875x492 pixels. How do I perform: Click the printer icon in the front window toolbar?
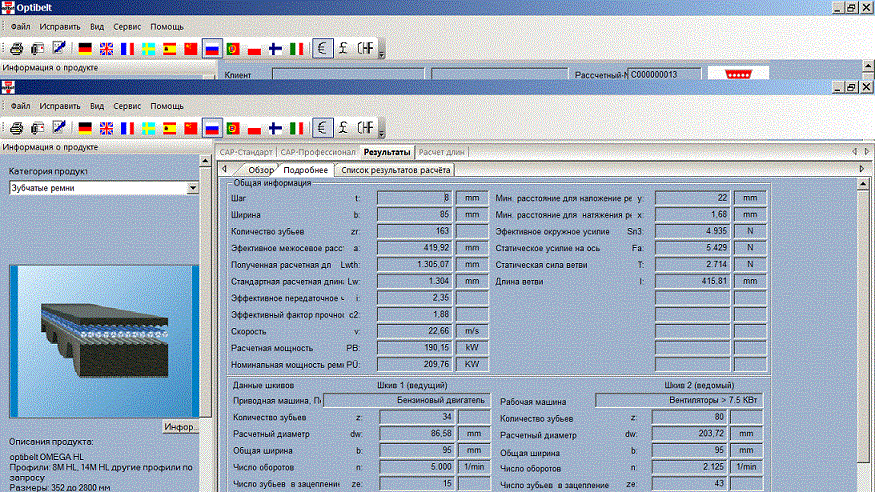16,128
